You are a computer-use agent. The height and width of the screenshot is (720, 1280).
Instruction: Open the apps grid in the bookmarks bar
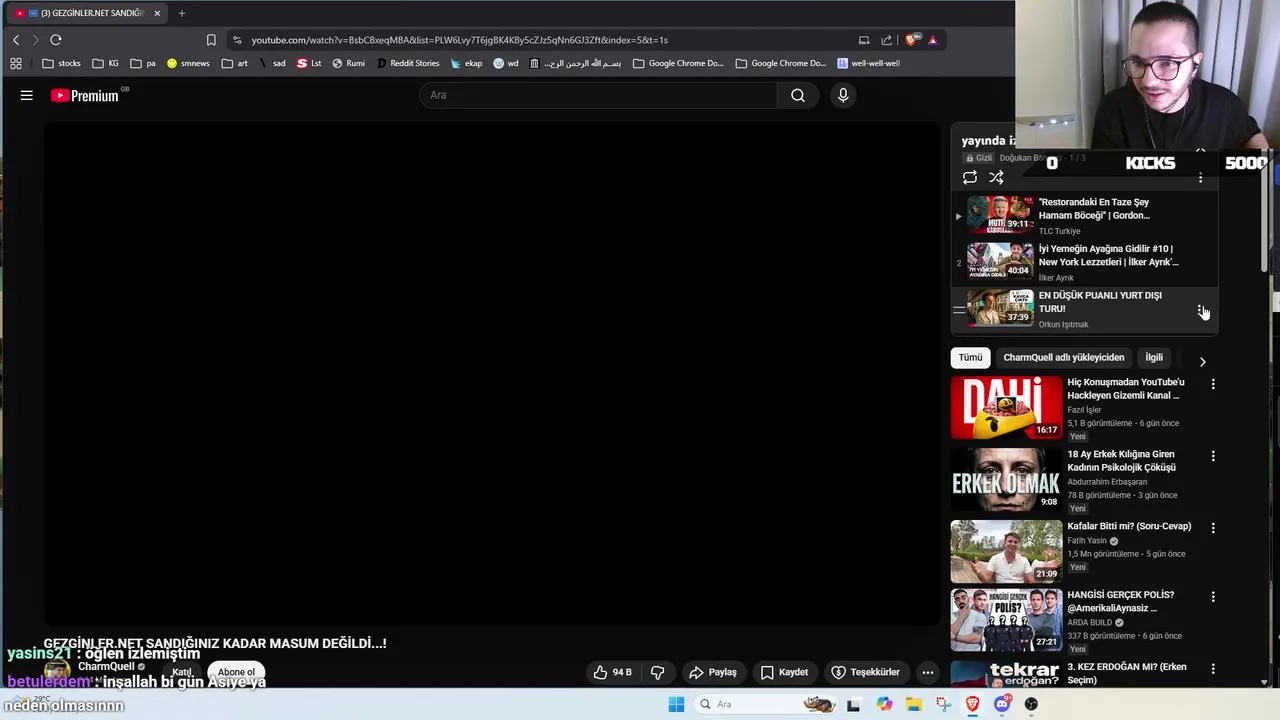tap(16, 63)
